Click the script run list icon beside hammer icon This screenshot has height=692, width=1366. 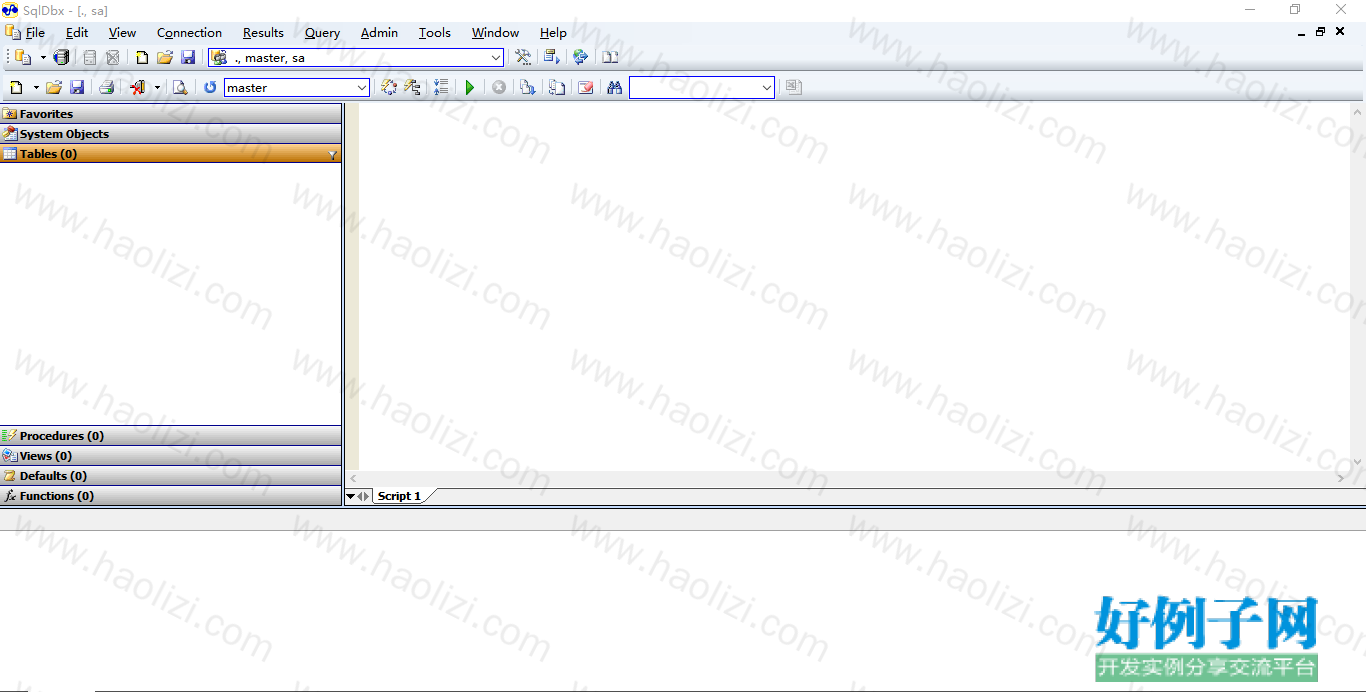click(x=551, y=58)
